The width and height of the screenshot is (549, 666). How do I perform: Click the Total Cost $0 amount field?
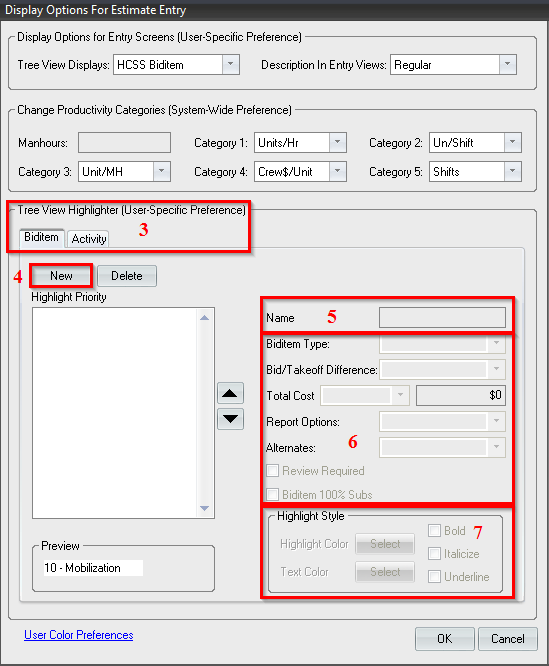pos(461,395)
